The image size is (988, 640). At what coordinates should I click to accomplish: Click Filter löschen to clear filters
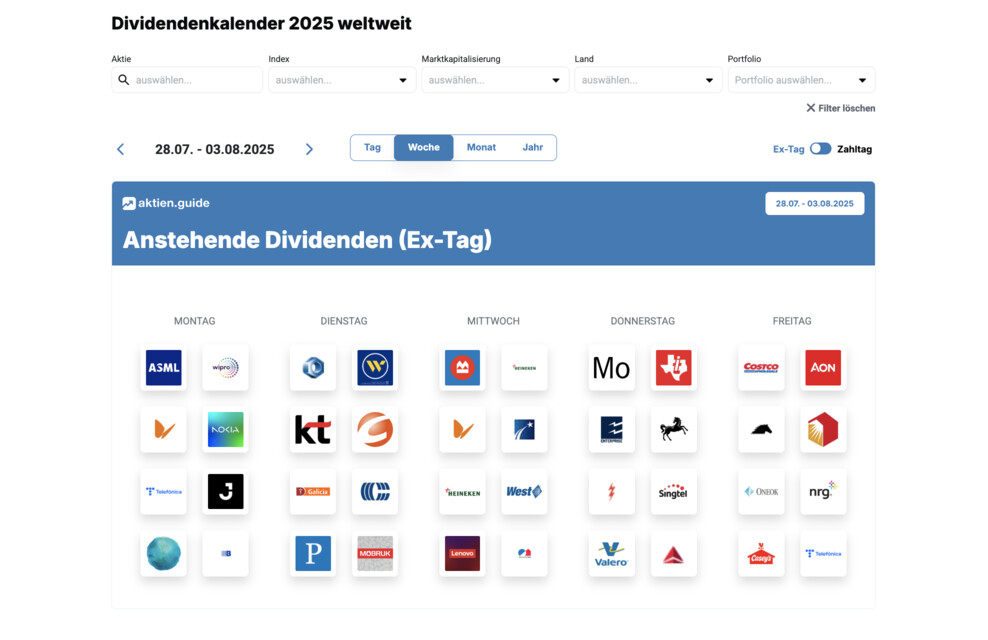click(x=840, y=108)
